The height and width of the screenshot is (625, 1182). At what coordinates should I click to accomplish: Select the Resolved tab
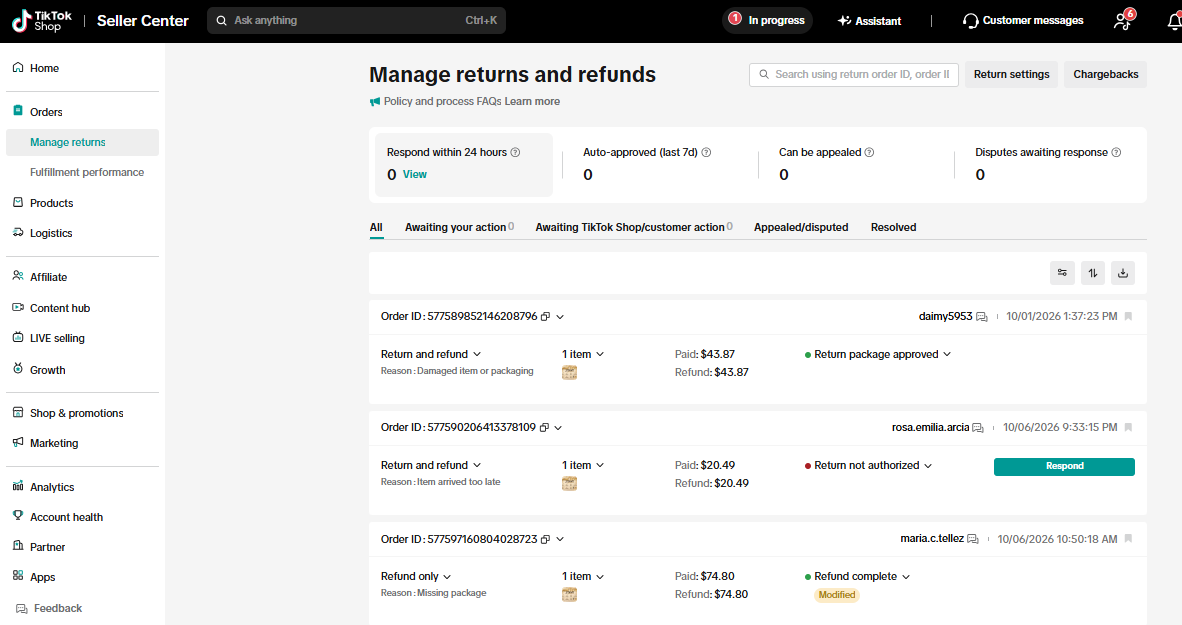pyautogui.click(x=893, y=227)
